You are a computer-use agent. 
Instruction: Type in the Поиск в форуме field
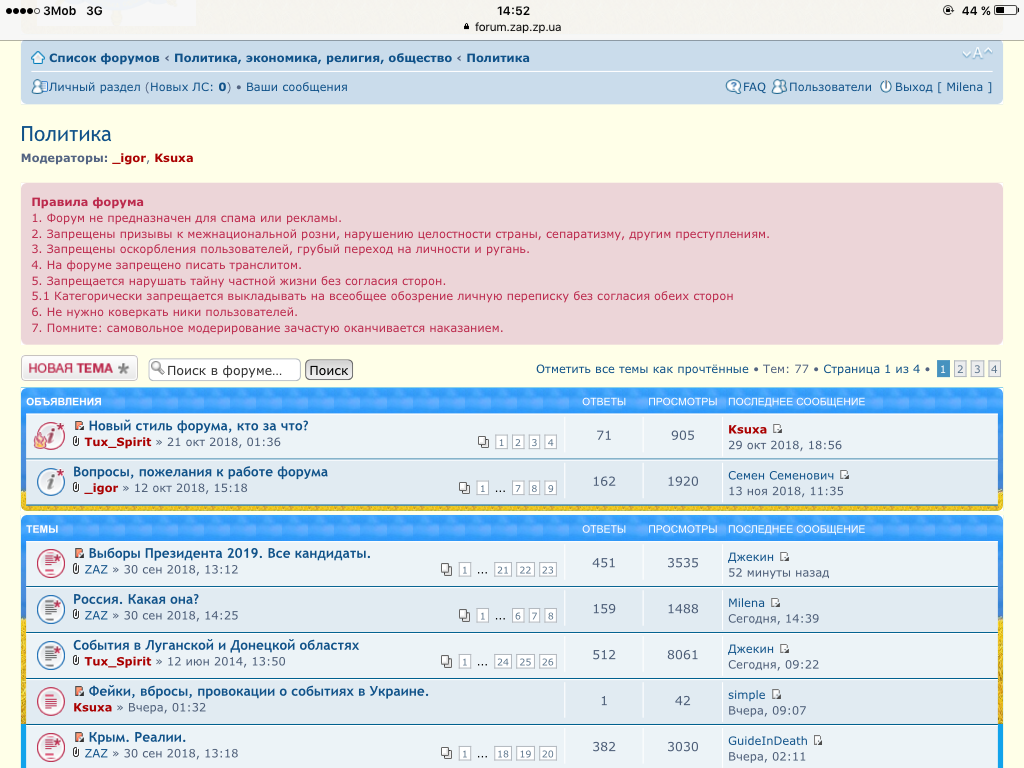click(230, 370)
